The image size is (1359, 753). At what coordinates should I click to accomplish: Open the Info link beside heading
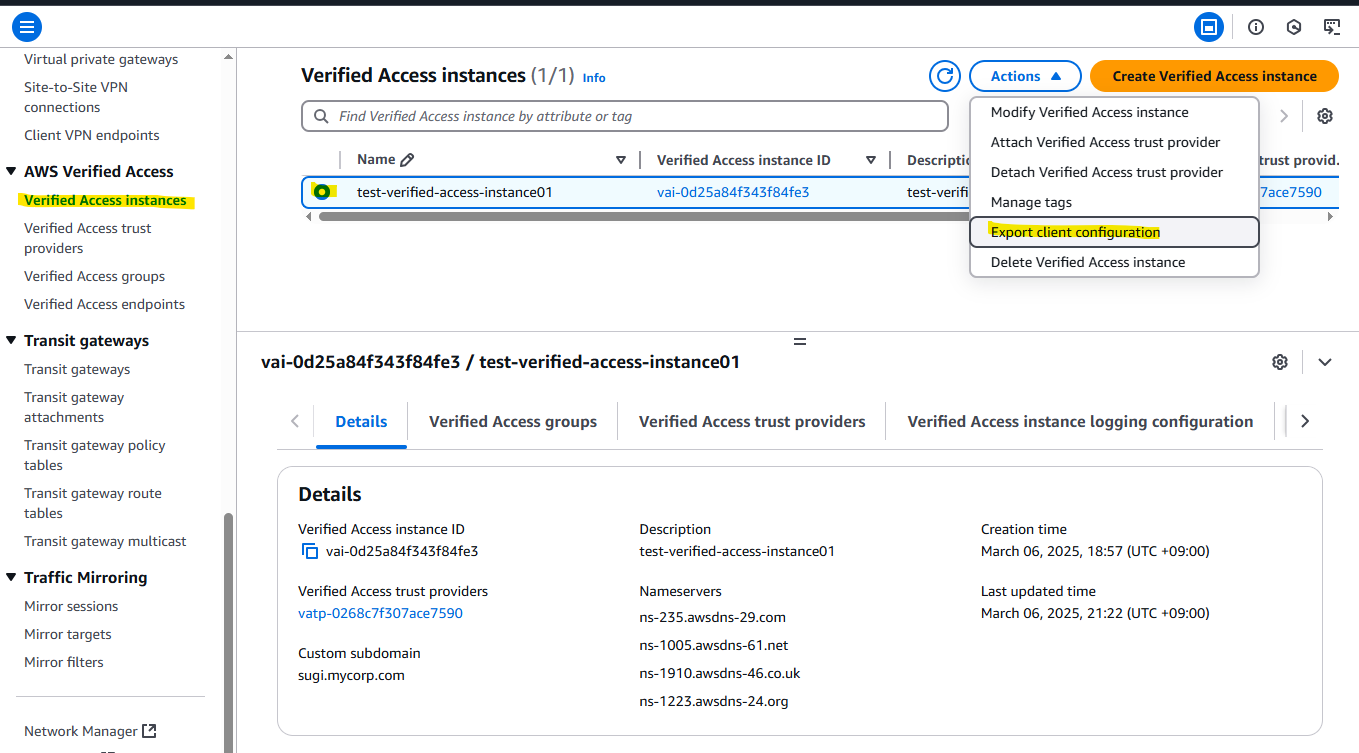coord(594,77)
